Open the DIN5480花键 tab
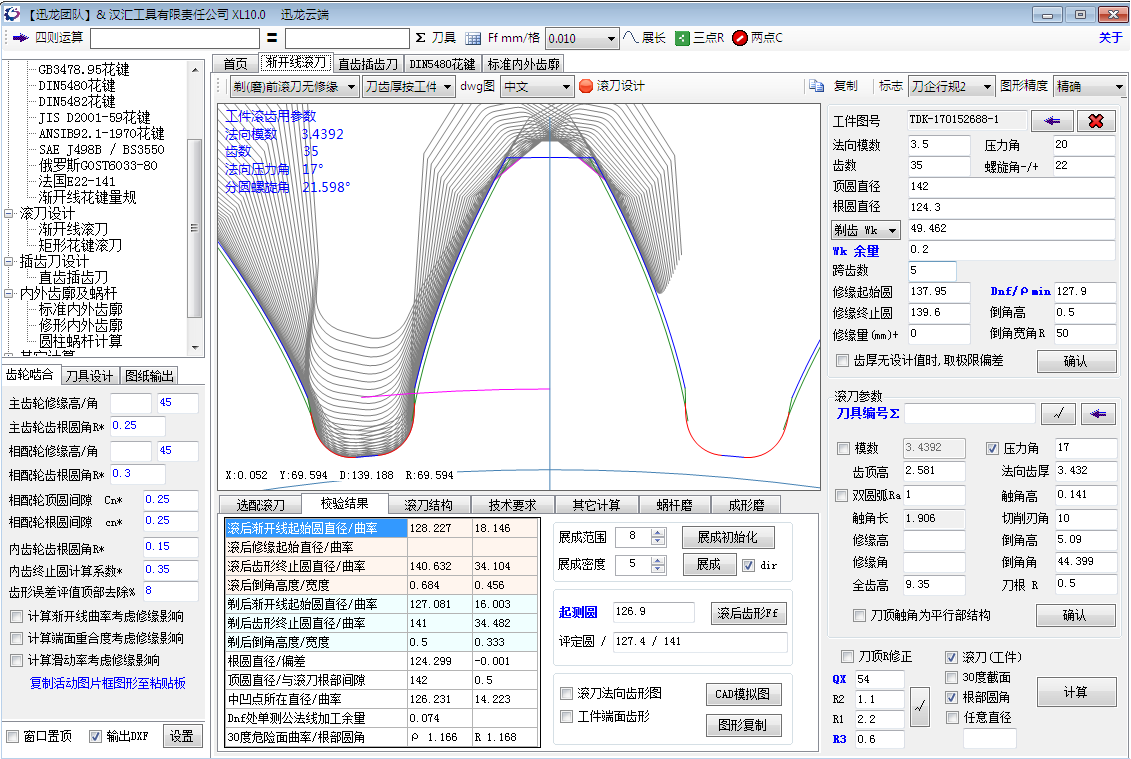Screen dimensions: 1131x759 click(442, 64)
